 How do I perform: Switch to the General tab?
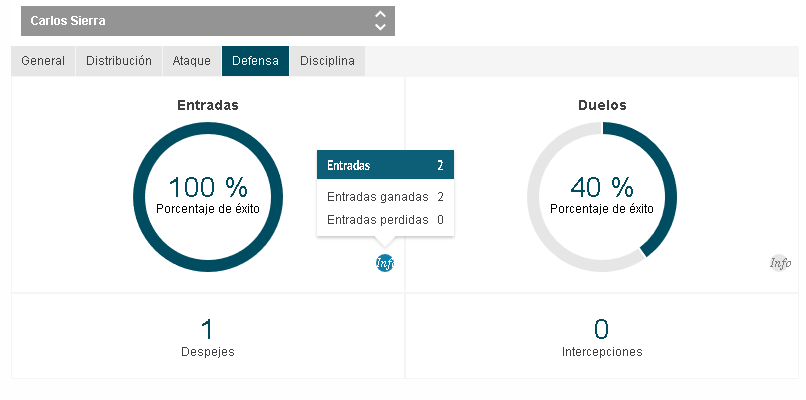[43, 61]
